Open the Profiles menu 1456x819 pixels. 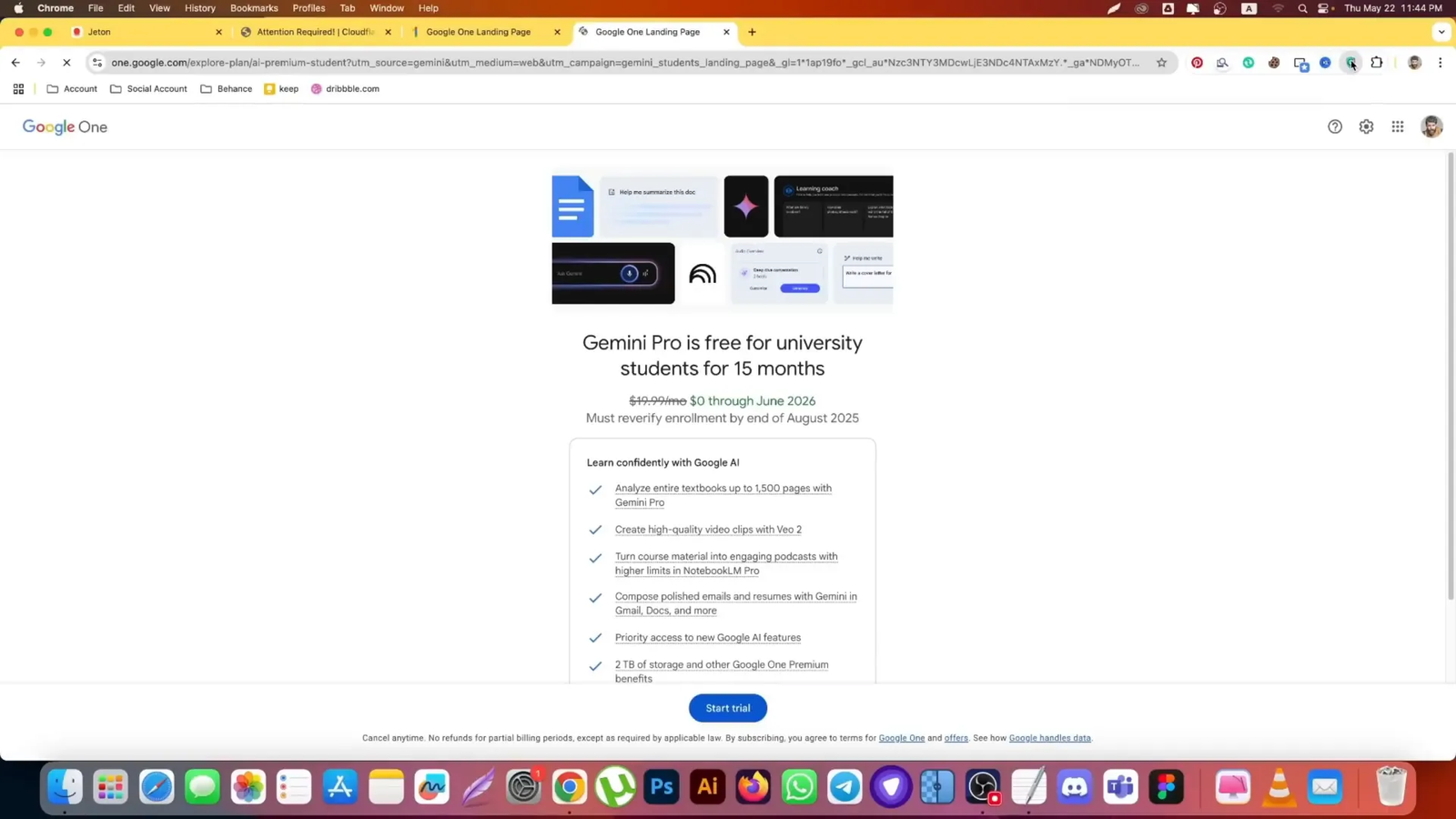(308, 8)
